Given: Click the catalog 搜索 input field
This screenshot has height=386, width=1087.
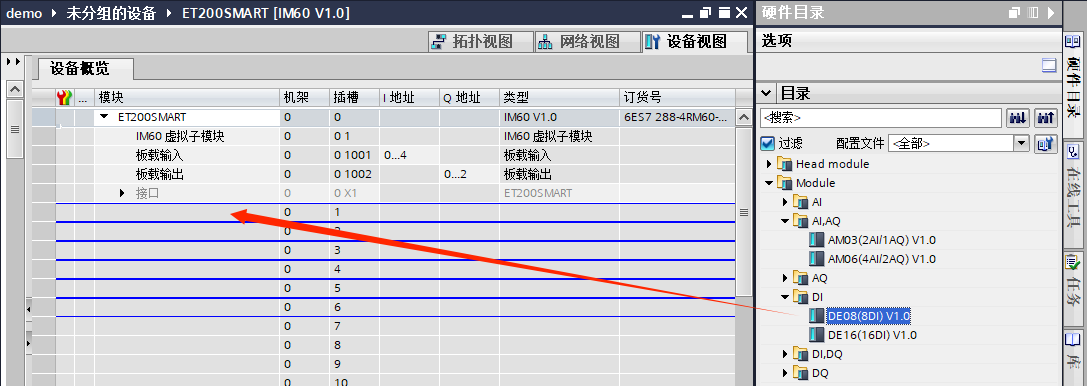Looking at the screenshot, I should coord(880,118).
